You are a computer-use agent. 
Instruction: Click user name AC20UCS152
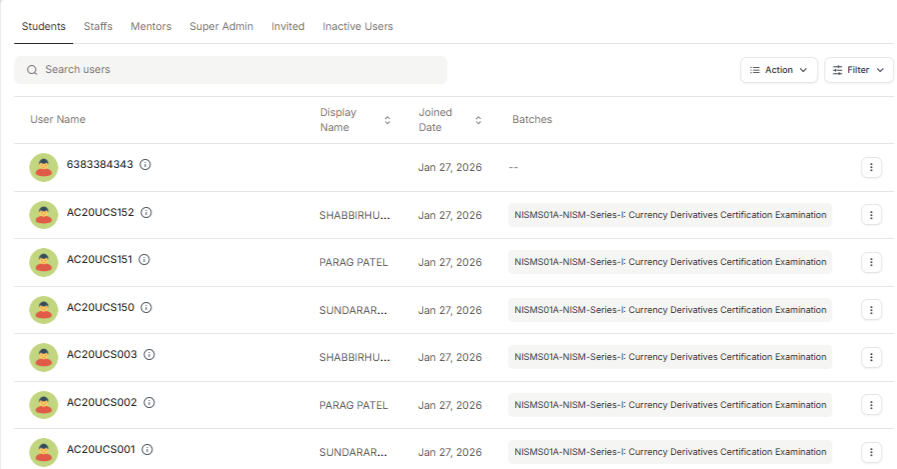(x=100, y=213)
